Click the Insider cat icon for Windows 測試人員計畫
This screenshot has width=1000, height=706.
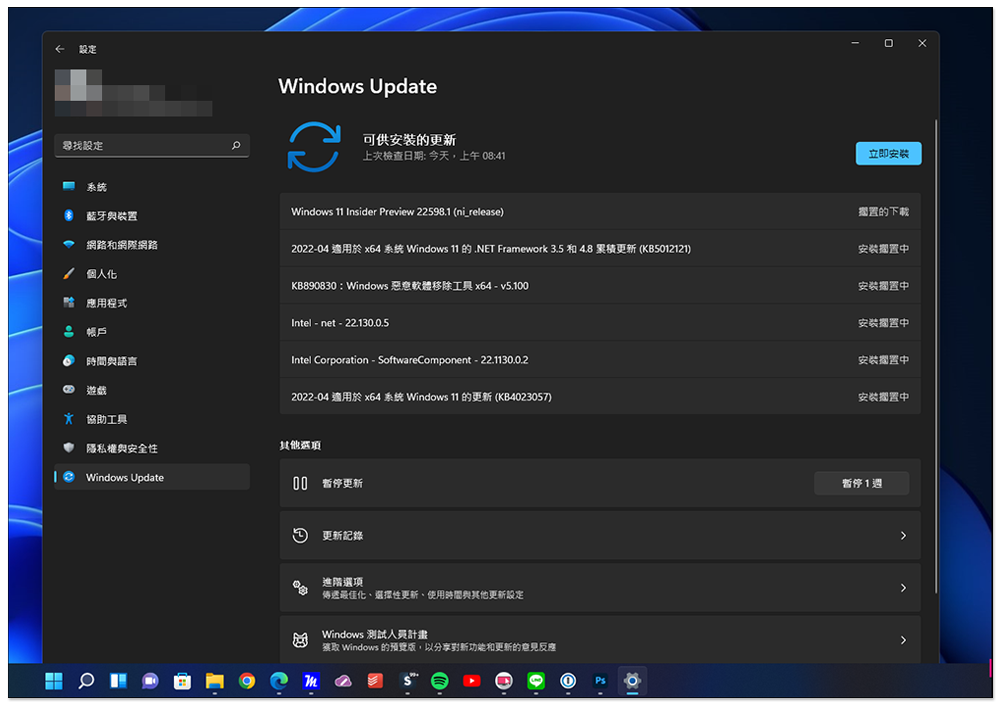tap(300, 640)
